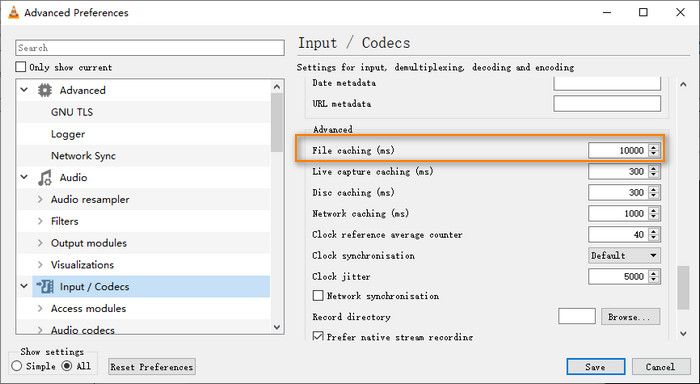Select the Simple settings radio button
The image size is (700, 384).
[x=17, y=366]
